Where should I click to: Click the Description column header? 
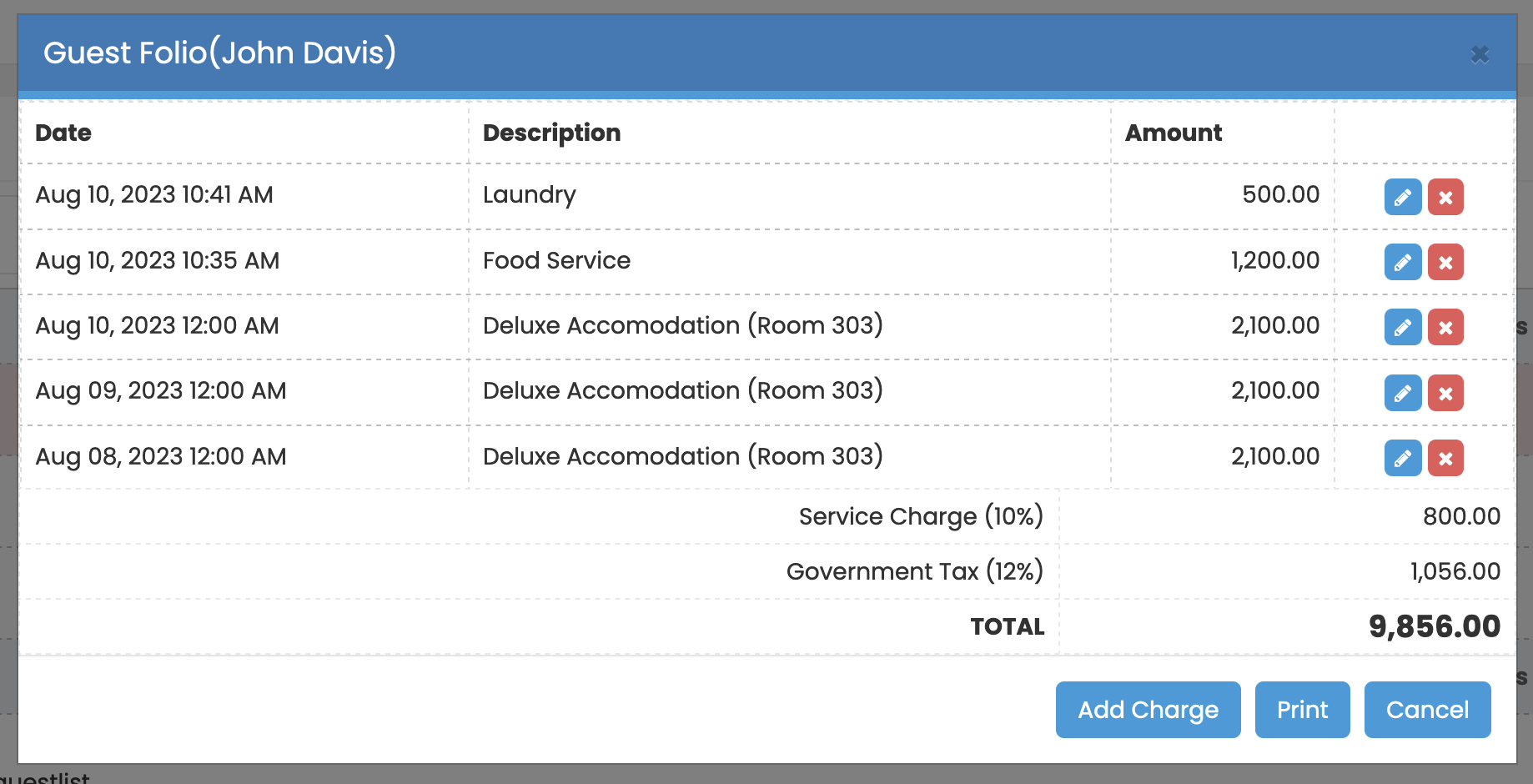[x=551, y=133]
